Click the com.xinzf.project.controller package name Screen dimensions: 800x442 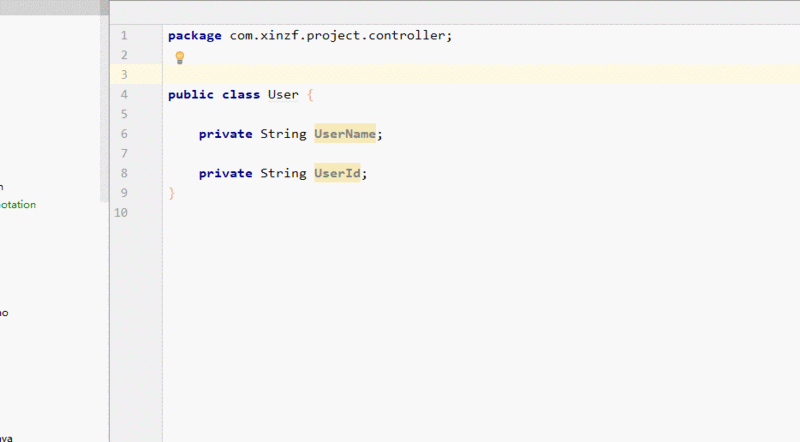point(340,36)
